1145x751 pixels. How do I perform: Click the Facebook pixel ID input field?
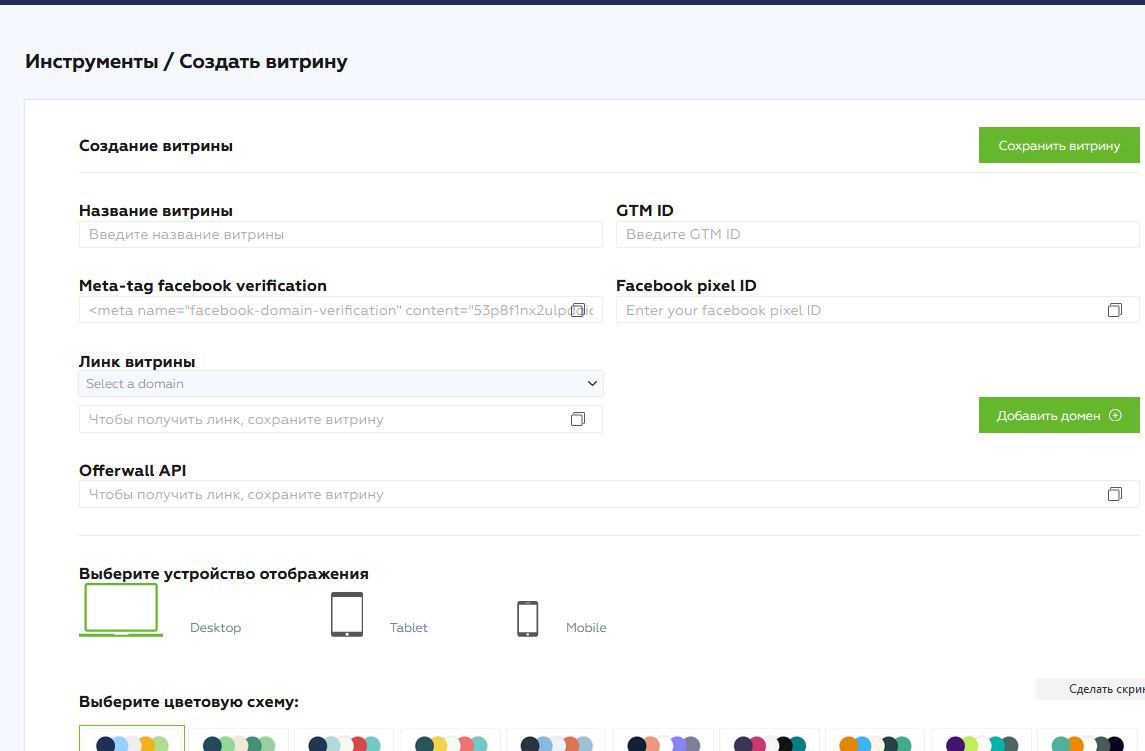pos(860,311)
